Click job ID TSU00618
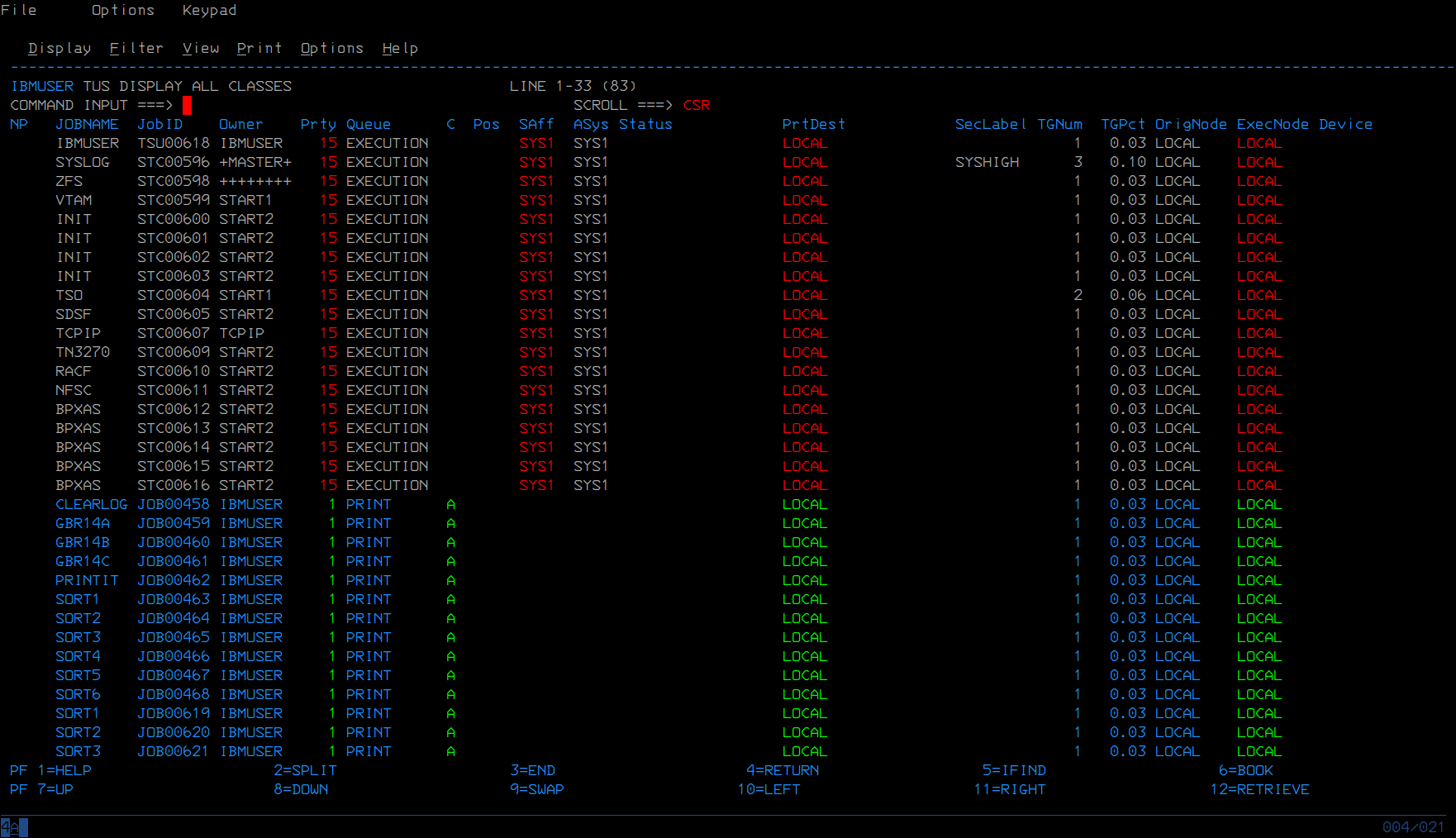Screen dimensions: 1456x838 pos(174,143)
